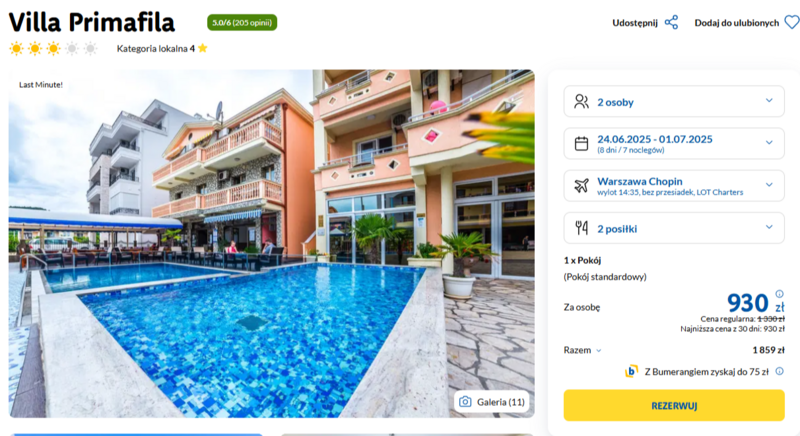
Task: Click the share icon next to Udostępnij
Action: [671, 22]
